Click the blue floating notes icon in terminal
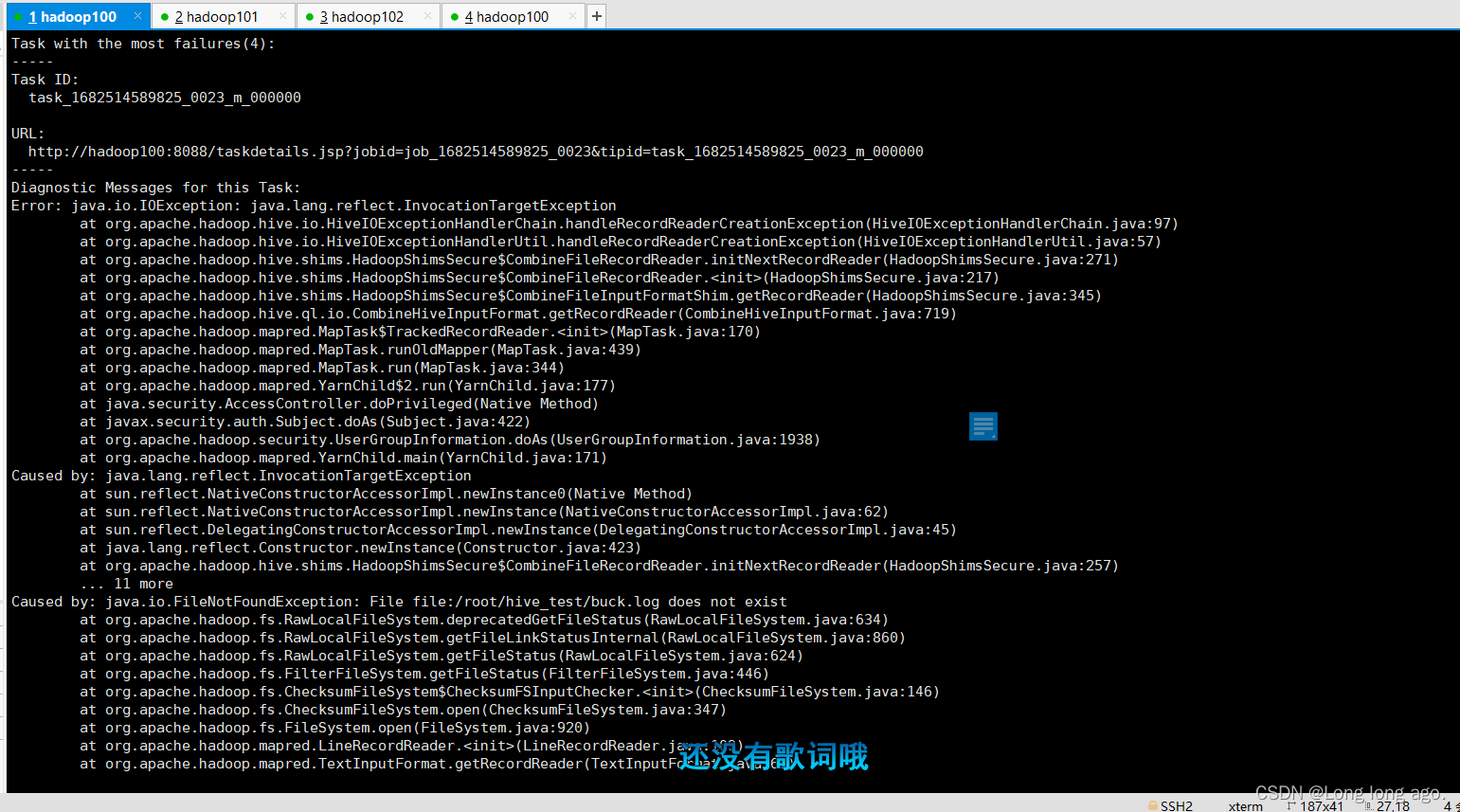1460x812 pixels. pos(983,426)
